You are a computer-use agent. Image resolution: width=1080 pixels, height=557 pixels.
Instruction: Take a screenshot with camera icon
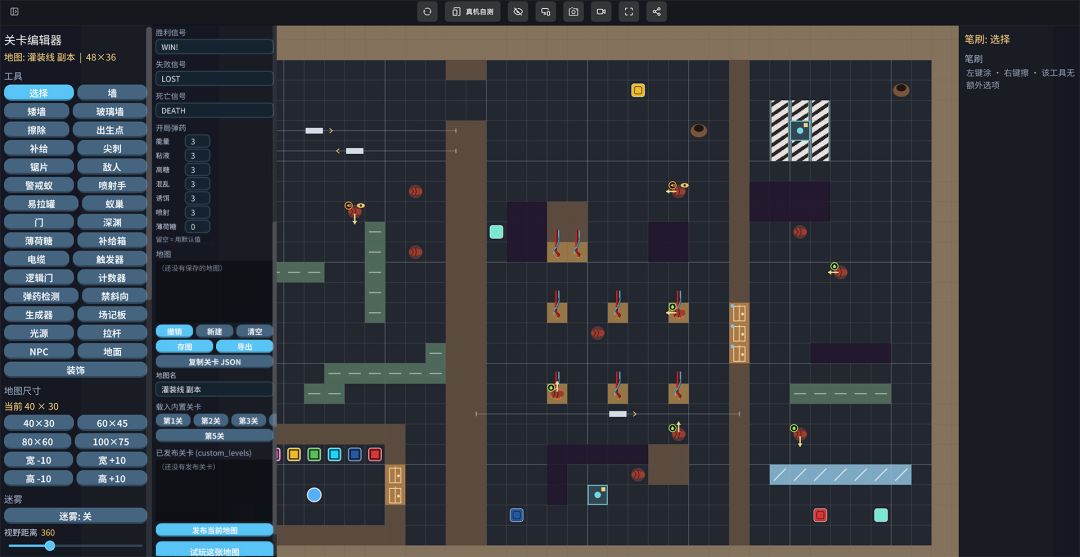573,12
